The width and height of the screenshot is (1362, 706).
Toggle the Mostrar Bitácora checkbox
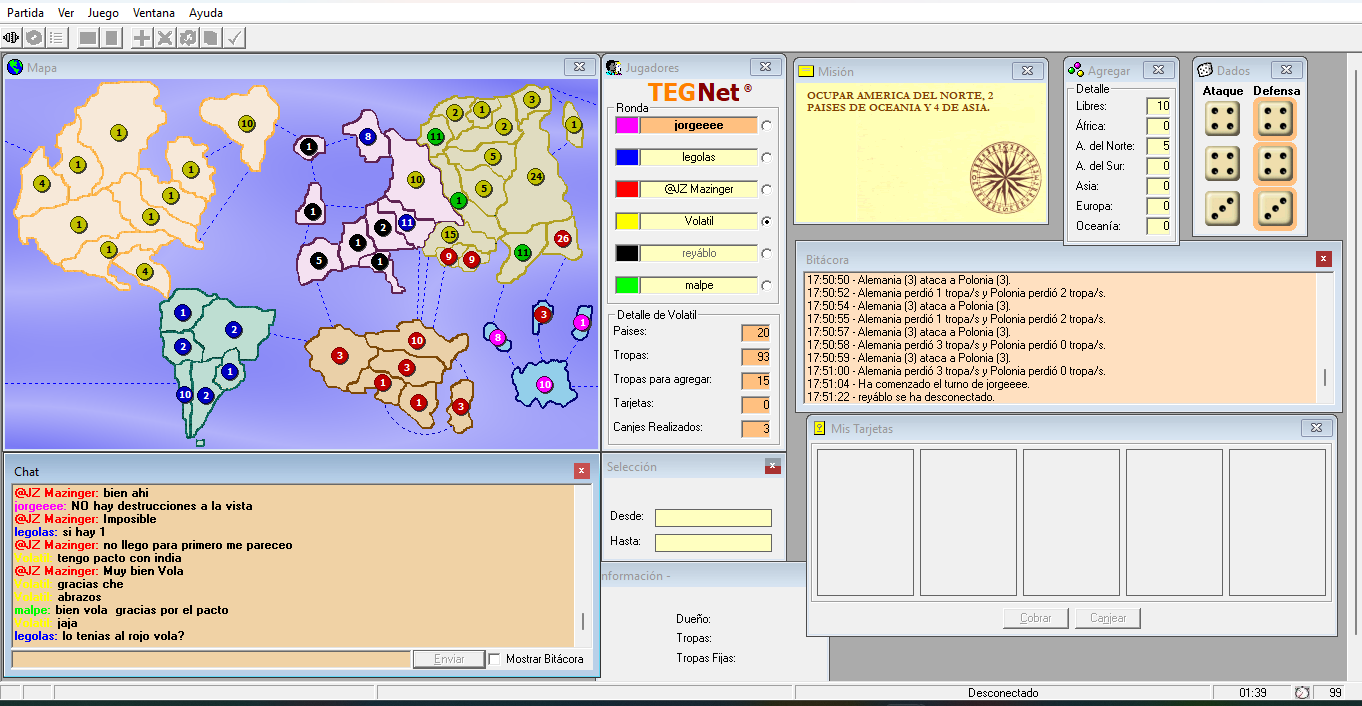click(495, 659)
